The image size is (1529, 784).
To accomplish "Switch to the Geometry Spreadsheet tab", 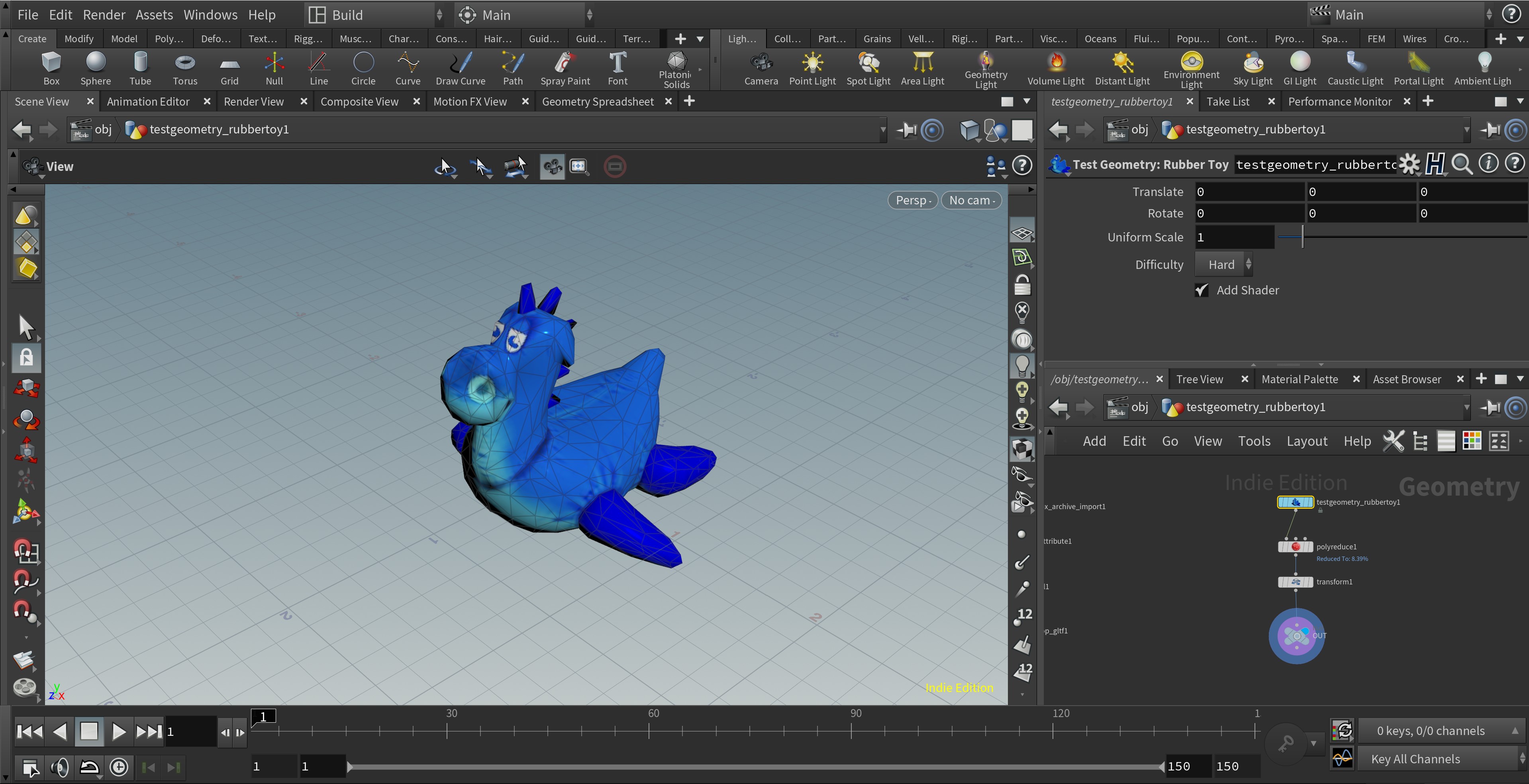I will click(x=598, y=102).
